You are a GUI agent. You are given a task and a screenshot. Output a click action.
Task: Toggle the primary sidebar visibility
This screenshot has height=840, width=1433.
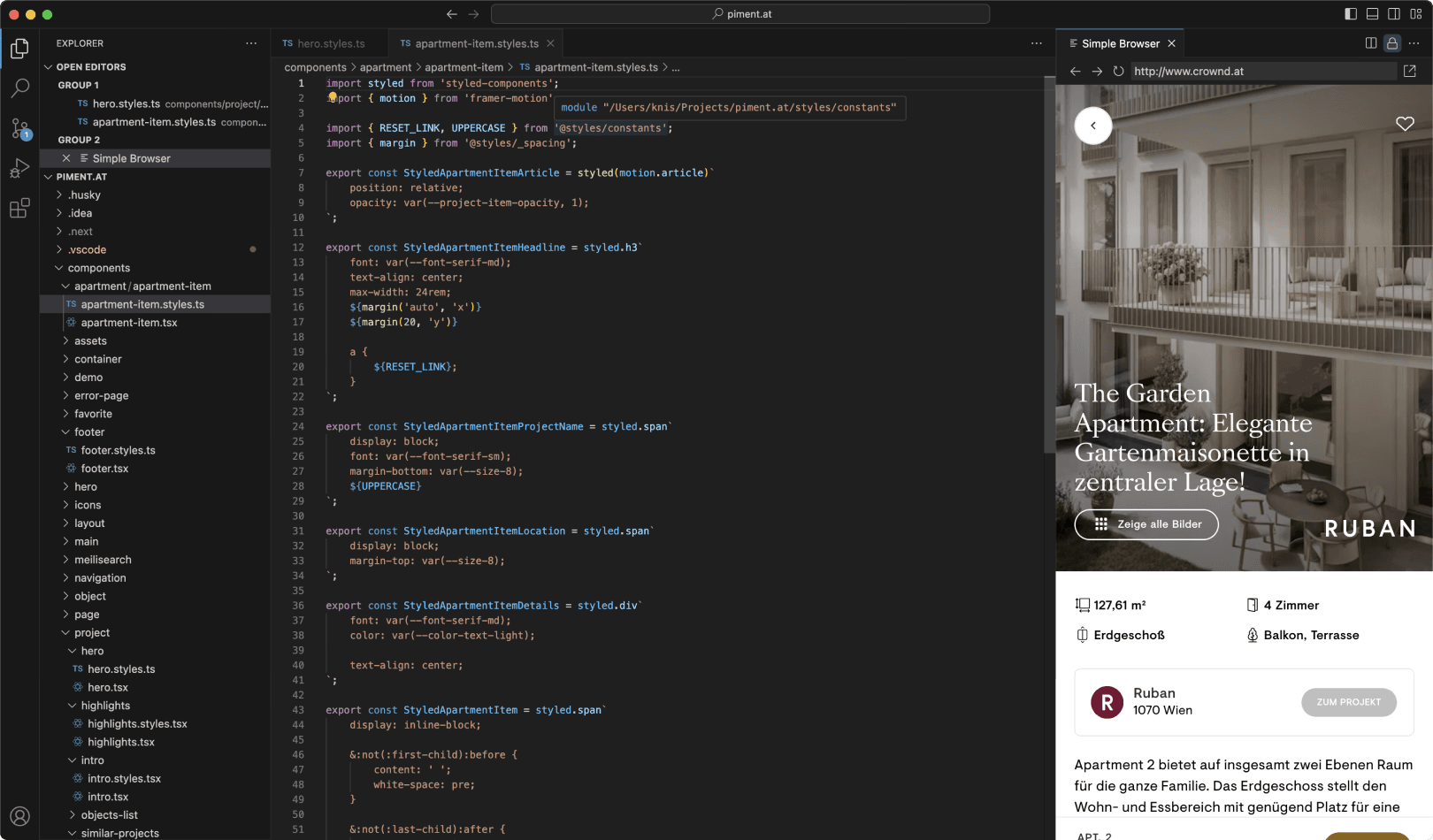tap(1349, 14)
